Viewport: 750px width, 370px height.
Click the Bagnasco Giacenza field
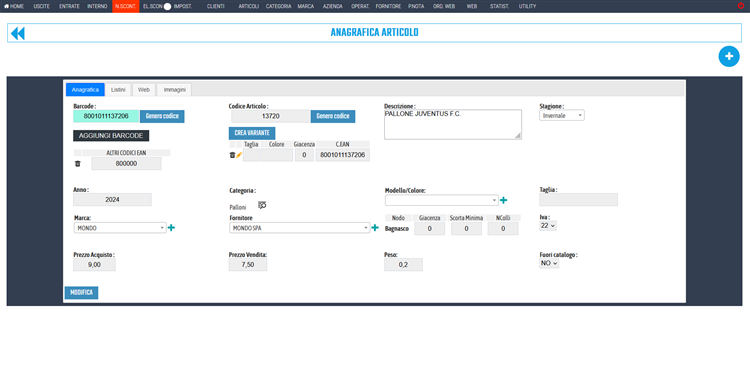430,229
